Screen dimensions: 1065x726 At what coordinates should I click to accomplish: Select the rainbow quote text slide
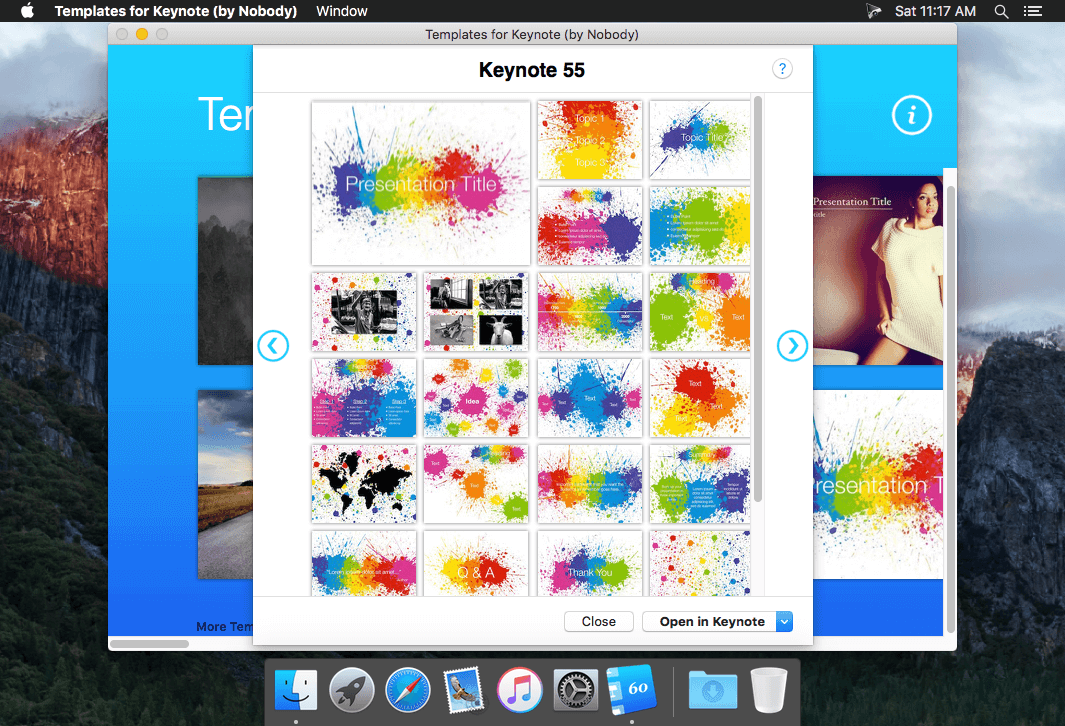[x=590, y=484]
